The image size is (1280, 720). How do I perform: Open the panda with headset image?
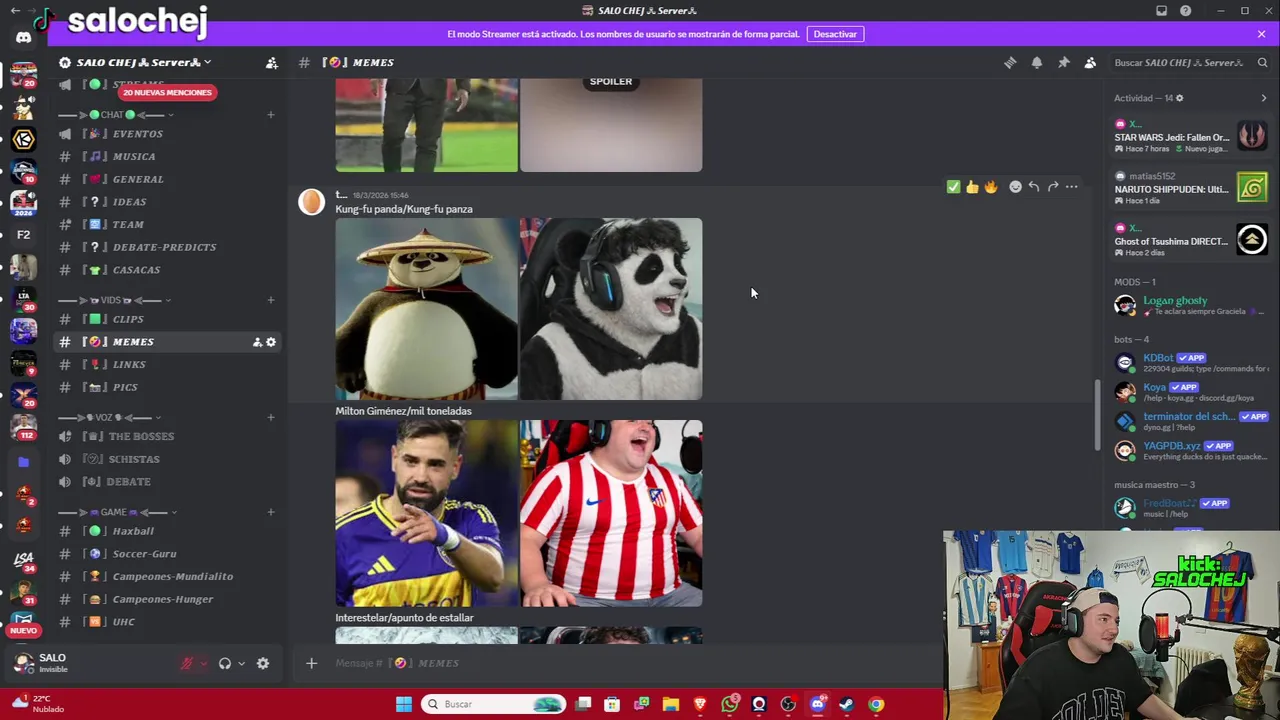coord(611,309)
